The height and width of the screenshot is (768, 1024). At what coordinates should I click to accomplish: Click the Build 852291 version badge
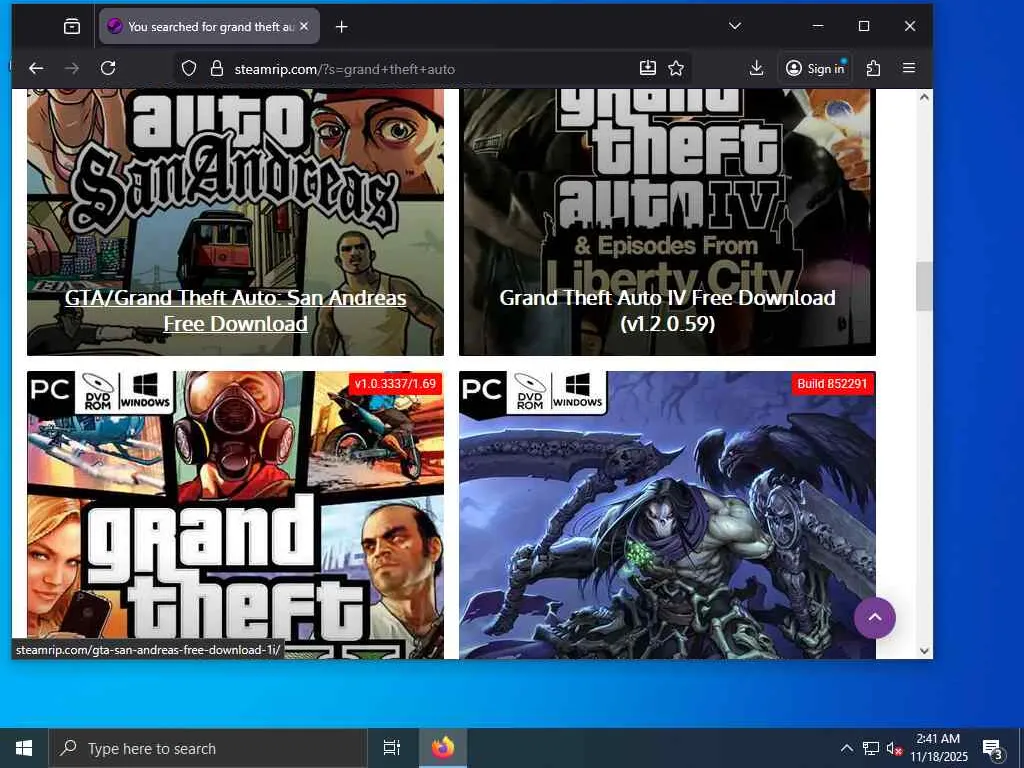[832, 384]
